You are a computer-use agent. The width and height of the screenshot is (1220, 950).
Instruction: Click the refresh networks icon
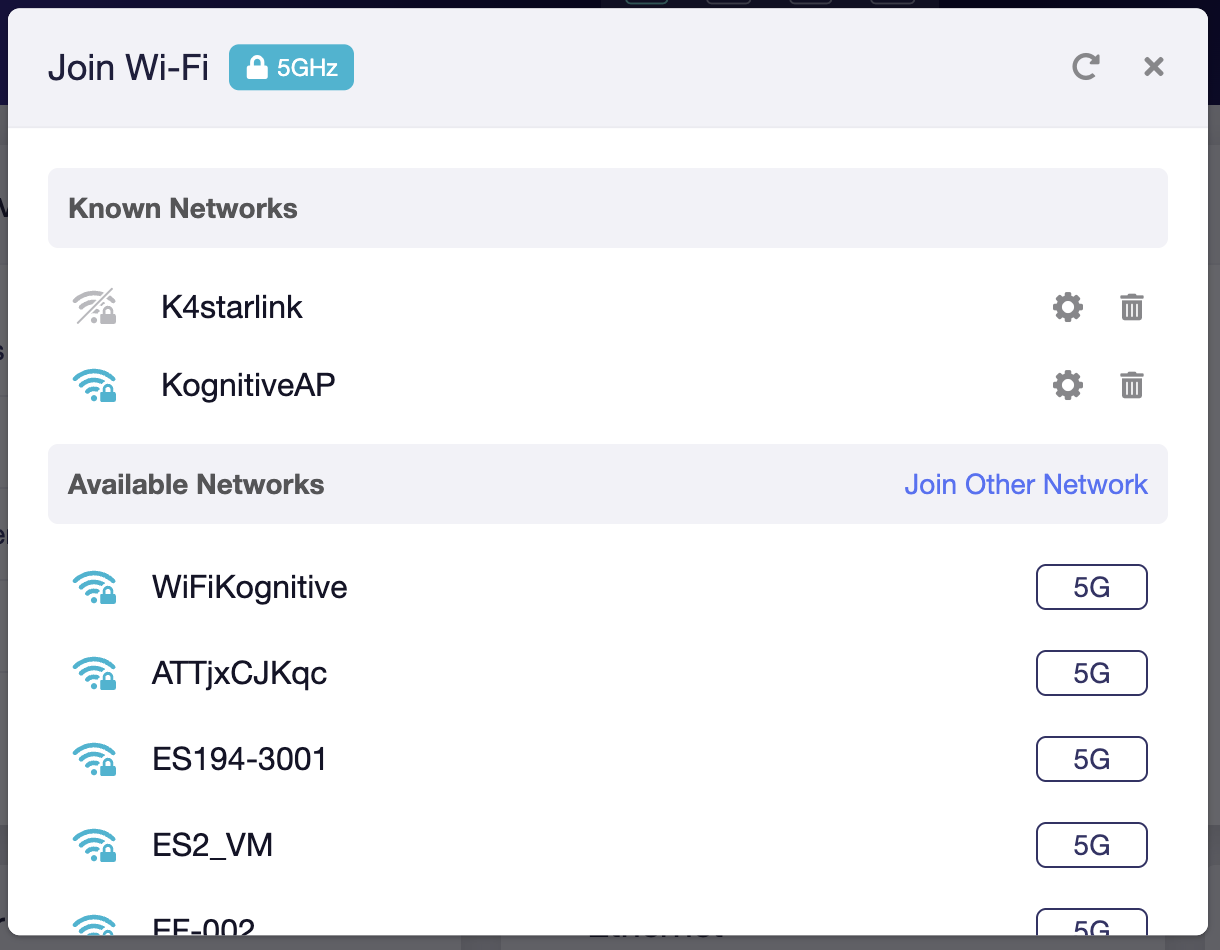1085,67
